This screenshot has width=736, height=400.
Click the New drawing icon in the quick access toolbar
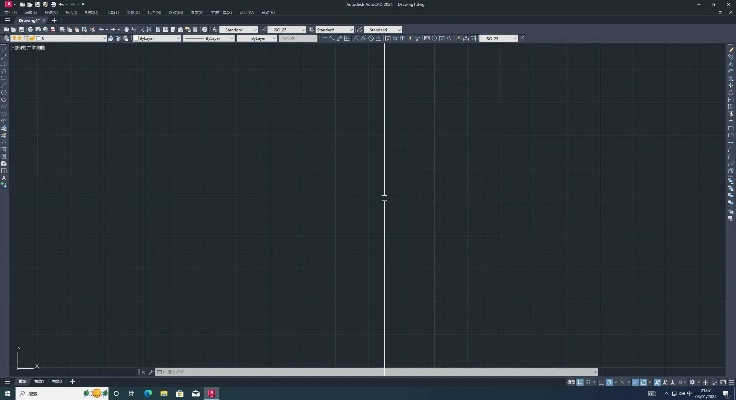tap(20, 5)
